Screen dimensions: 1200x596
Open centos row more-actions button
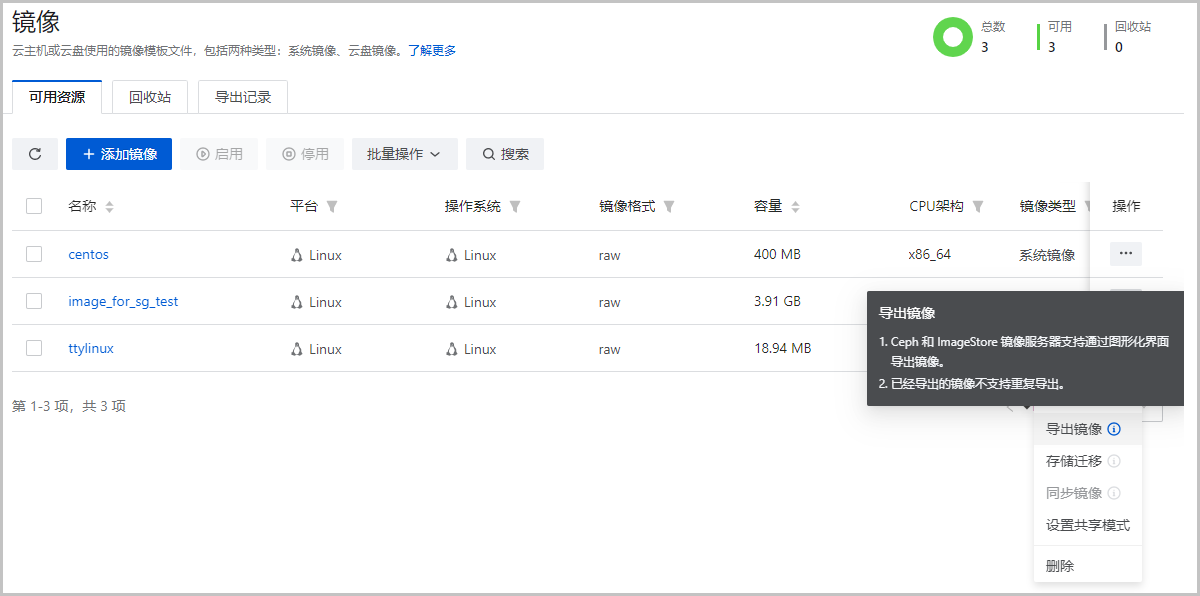(x=1126, y=254)
